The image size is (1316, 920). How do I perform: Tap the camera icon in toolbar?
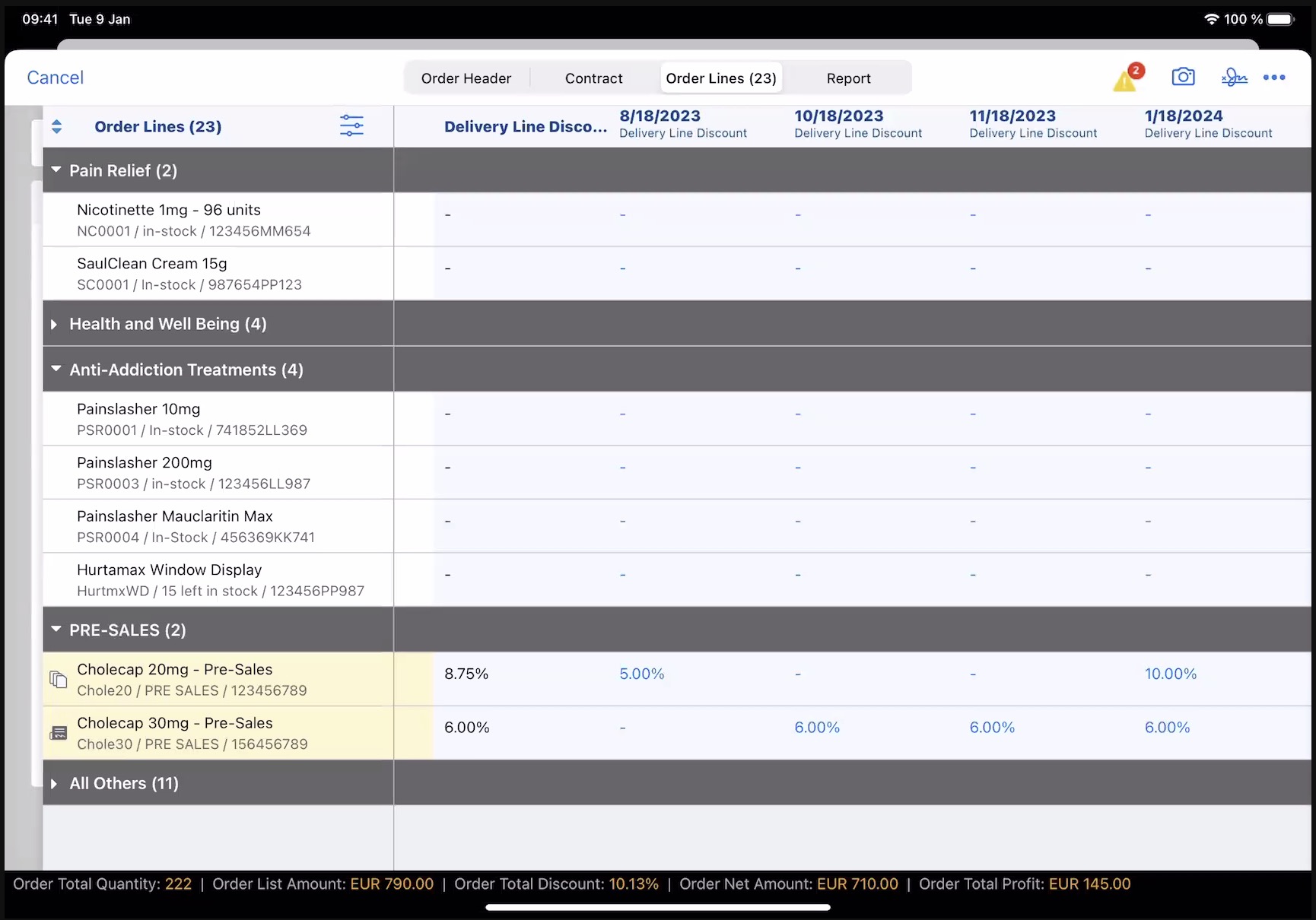(x=1183, y=78)
